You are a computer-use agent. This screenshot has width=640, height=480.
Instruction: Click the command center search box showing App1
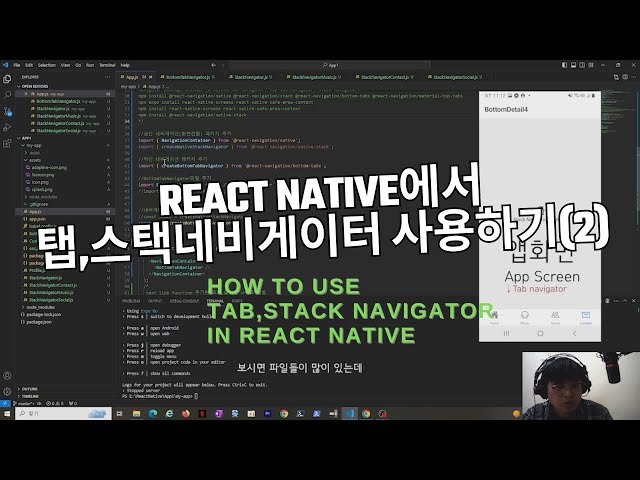[x=330, y=65]
